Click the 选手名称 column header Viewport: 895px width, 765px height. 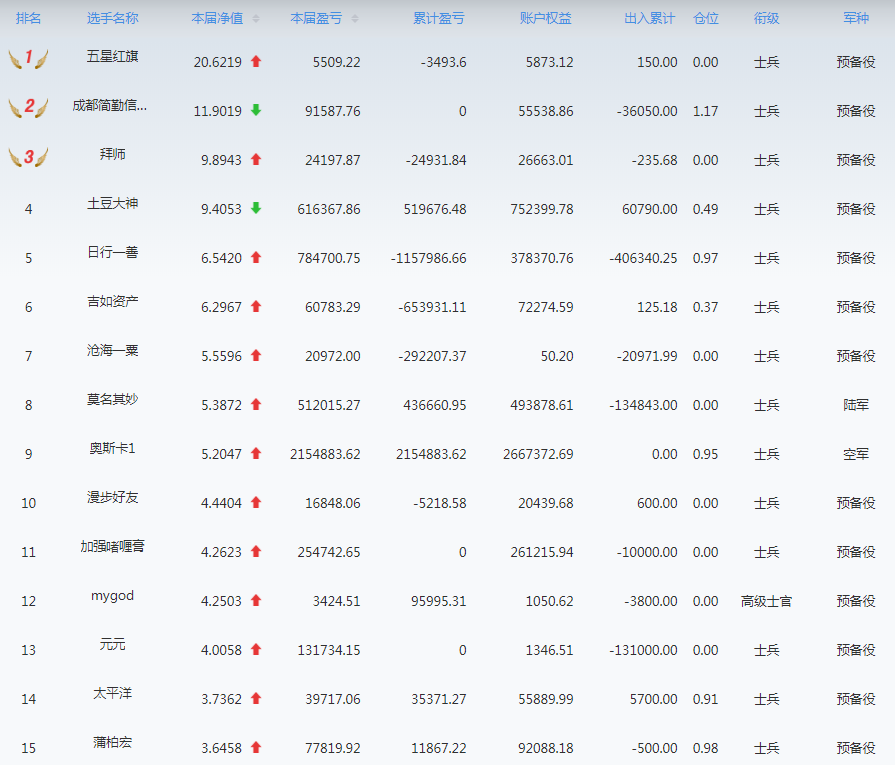pos(112,18)
